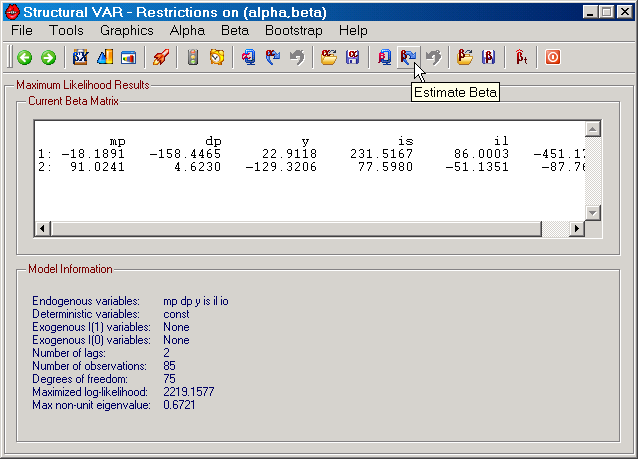Click the beta restrictions document icon

tap(385, 57)
